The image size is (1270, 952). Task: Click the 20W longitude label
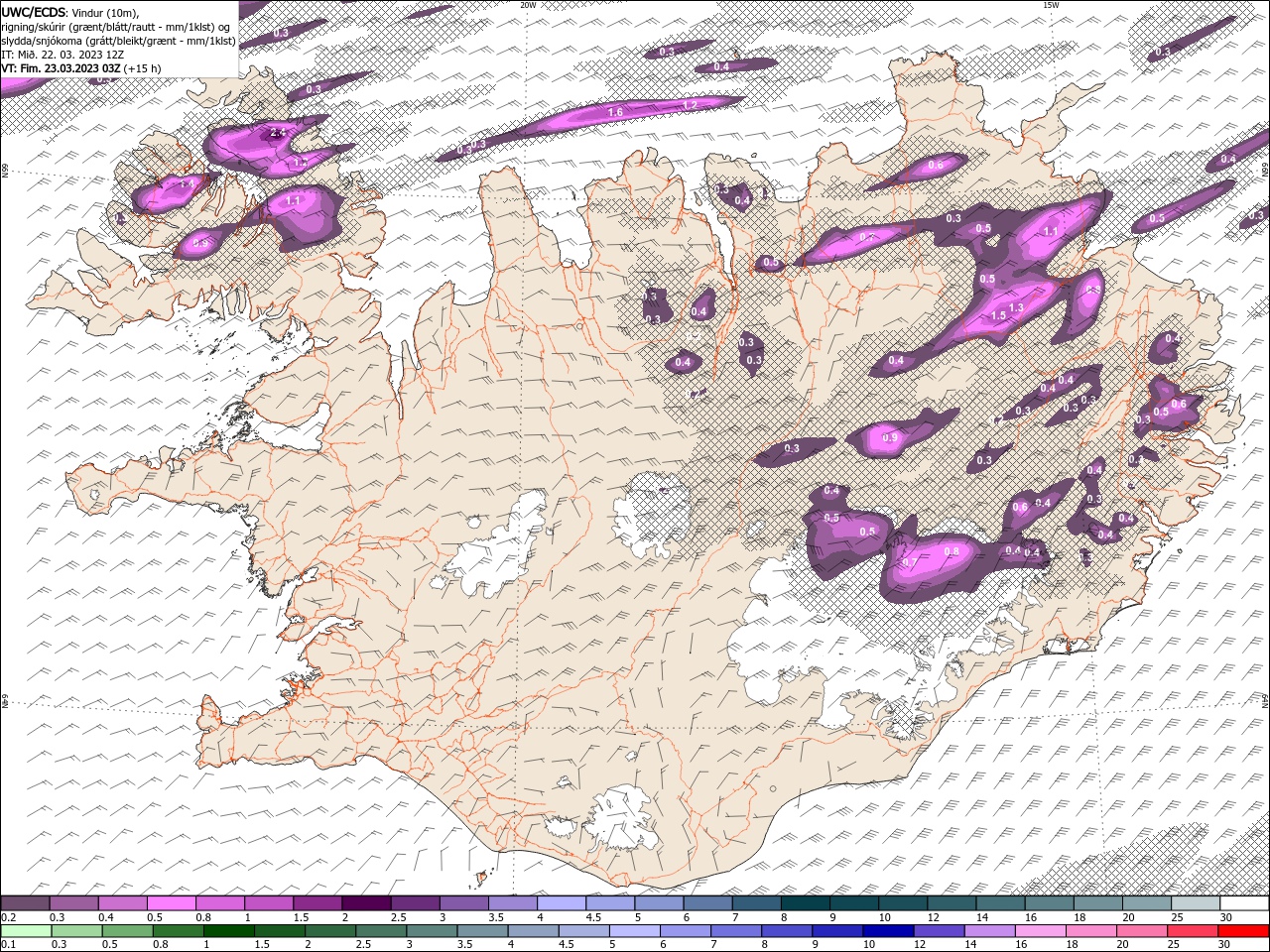pos(528,5)
